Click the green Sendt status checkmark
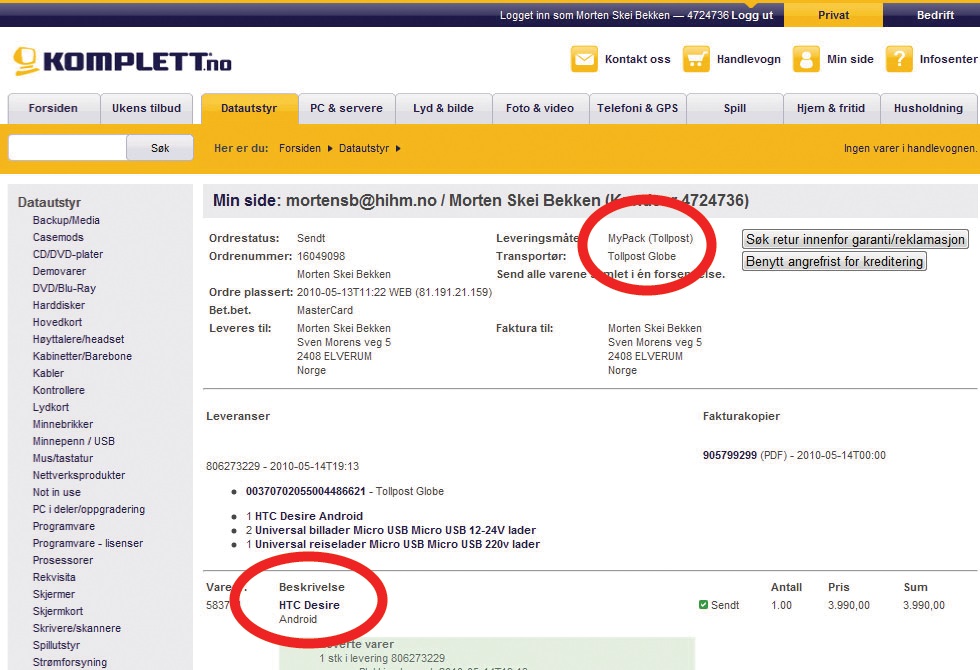 (x=704, y=605)
